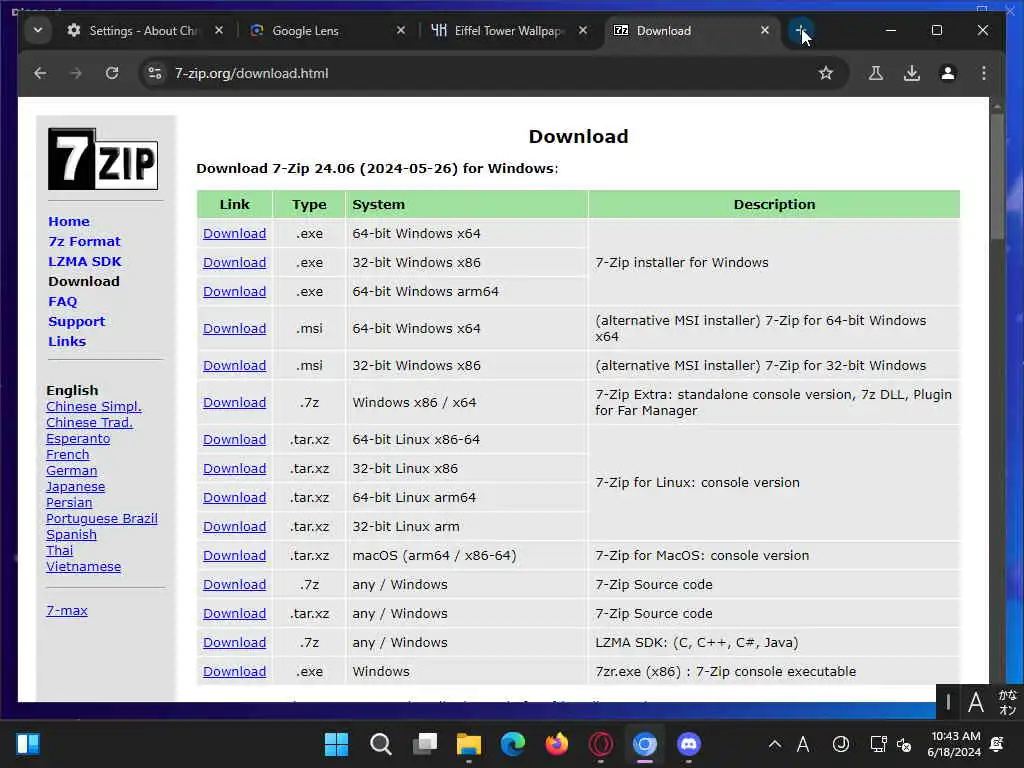Download the .msi for 64-bit Windows x64

(x=234, y=328)
